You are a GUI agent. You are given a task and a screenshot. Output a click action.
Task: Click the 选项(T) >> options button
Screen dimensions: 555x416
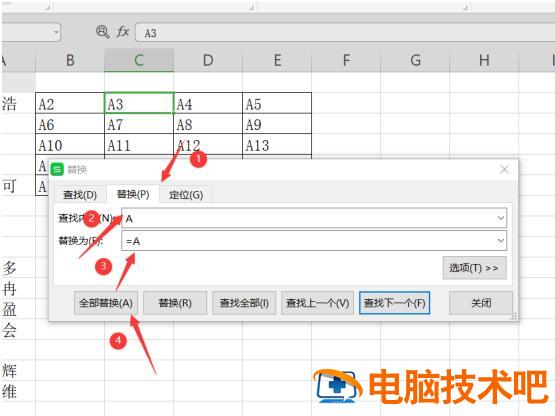[x=474, y=268]
